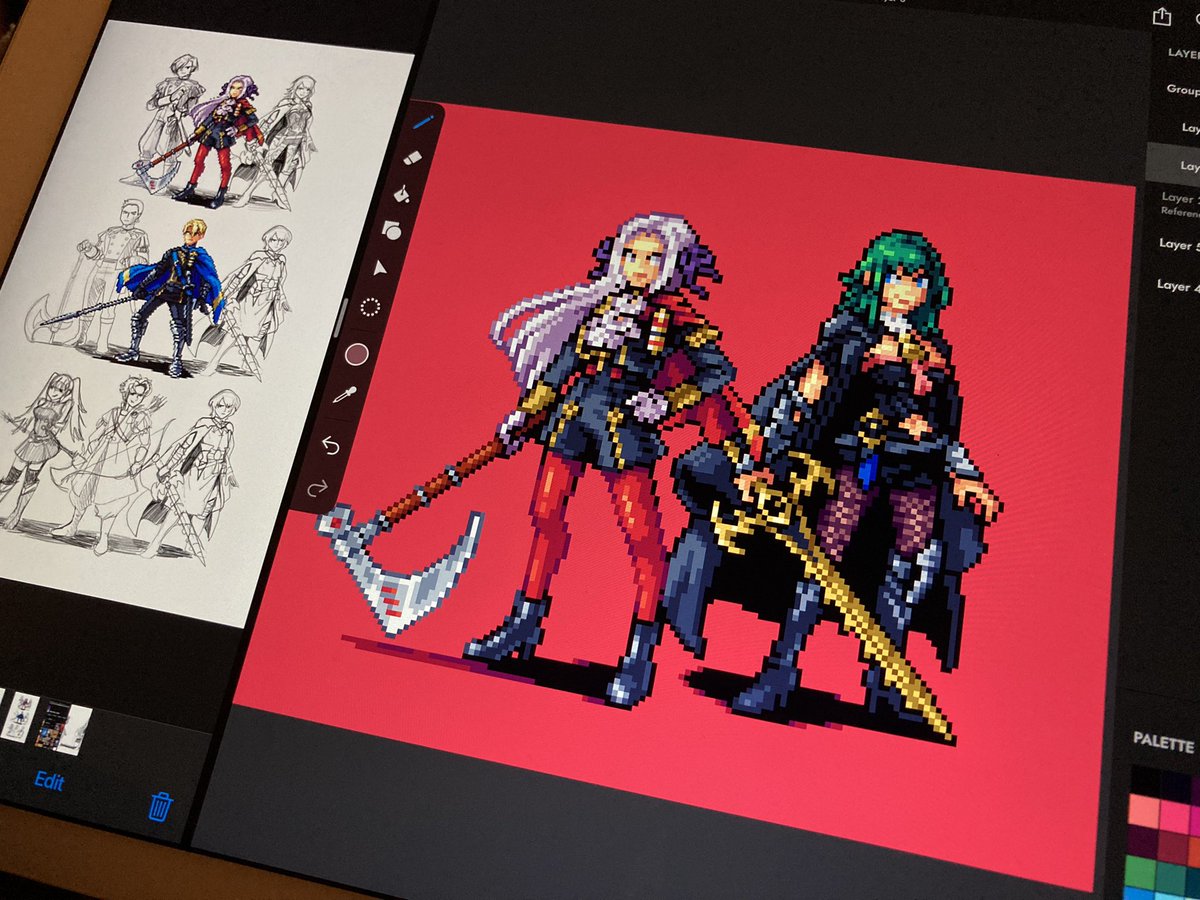The image size is (1200, 900).
Task: Open the dark screenshot thumbnail in Photos strip
Action: click(63, 728)
